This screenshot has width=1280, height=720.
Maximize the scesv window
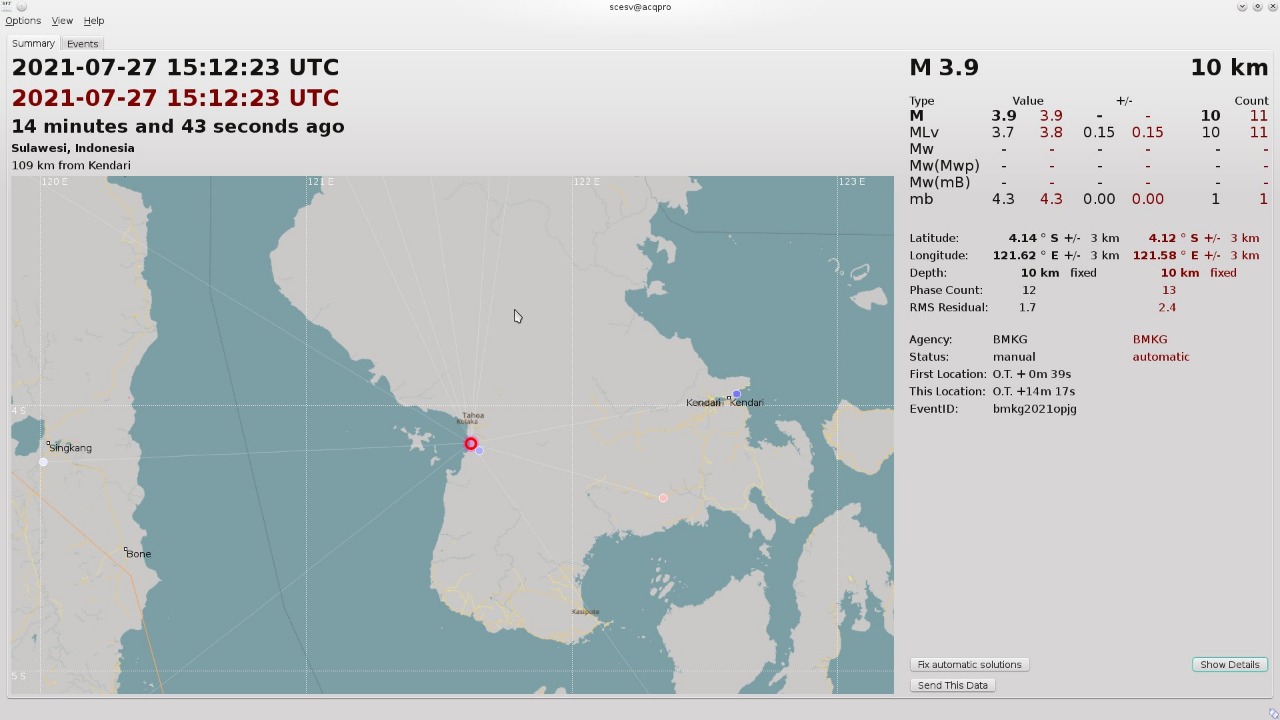pos(1257,7)
